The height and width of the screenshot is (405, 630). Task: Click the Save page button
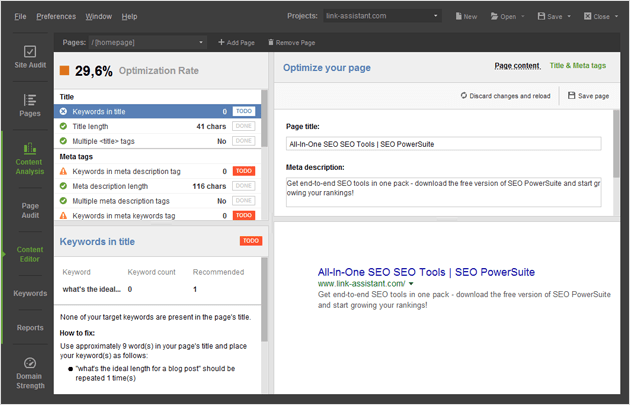click(x=588, y=96)
